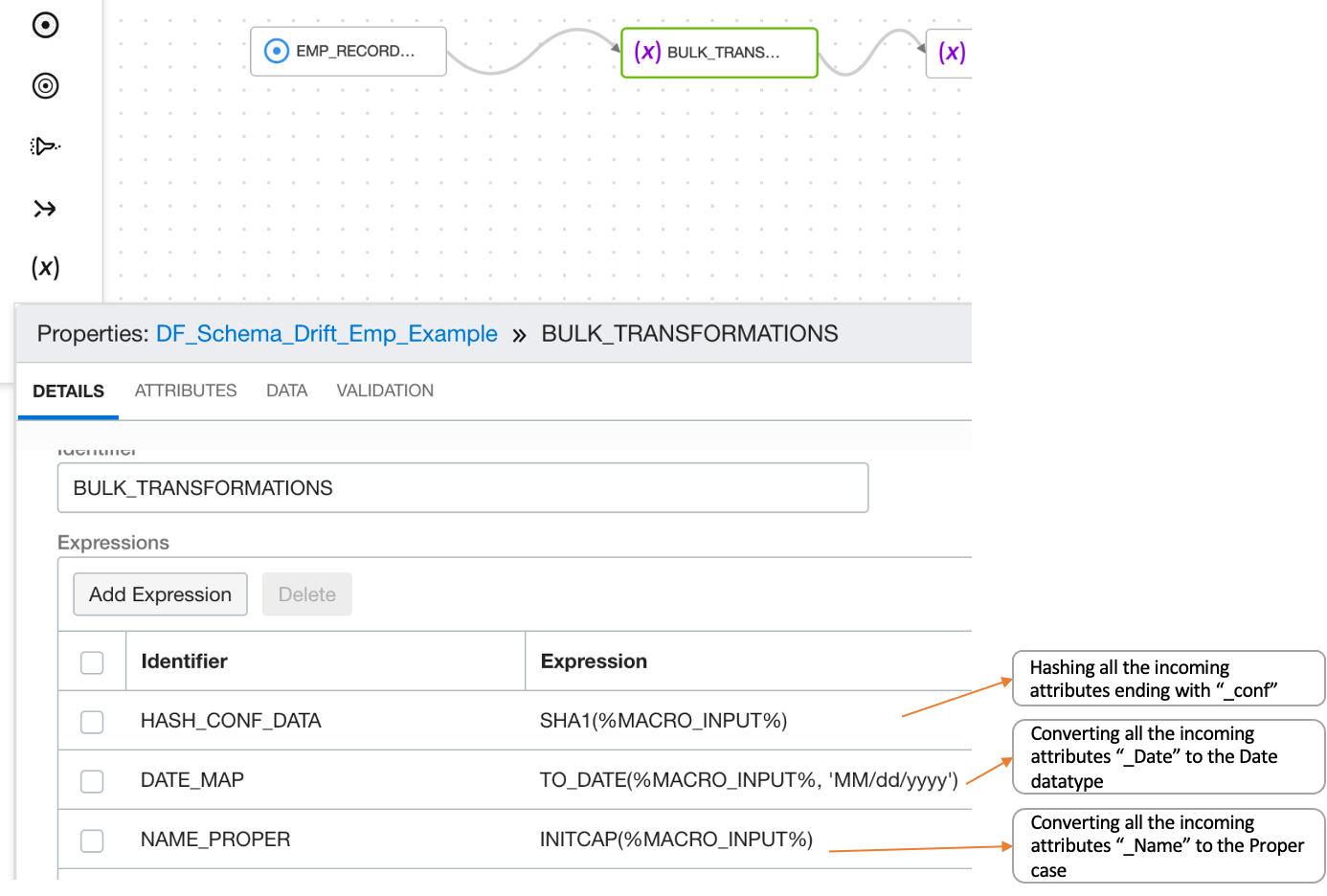Select the filter operator icon in palette
The height and width of the screenshot is (896, 1327).
(x=45, y=146)
